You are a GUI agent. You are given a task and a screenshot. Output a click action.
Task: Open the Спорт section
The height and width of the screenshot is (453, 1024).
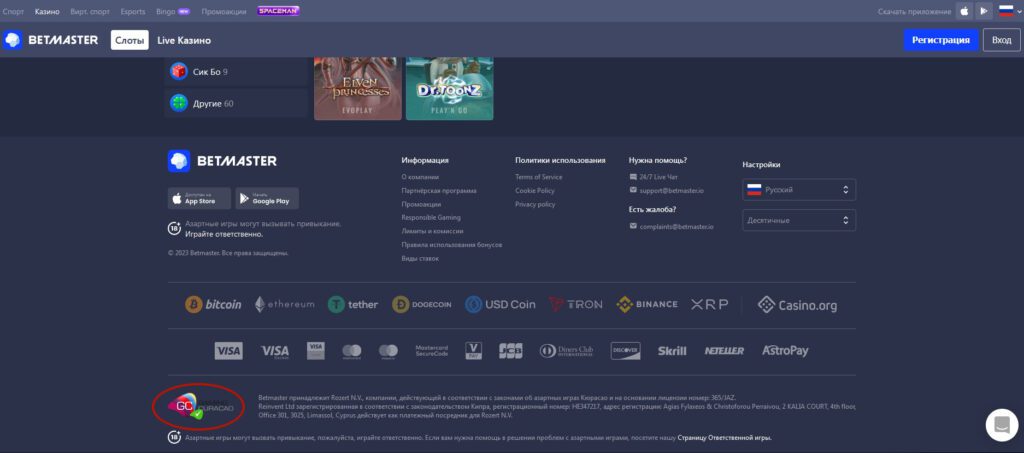13,12
